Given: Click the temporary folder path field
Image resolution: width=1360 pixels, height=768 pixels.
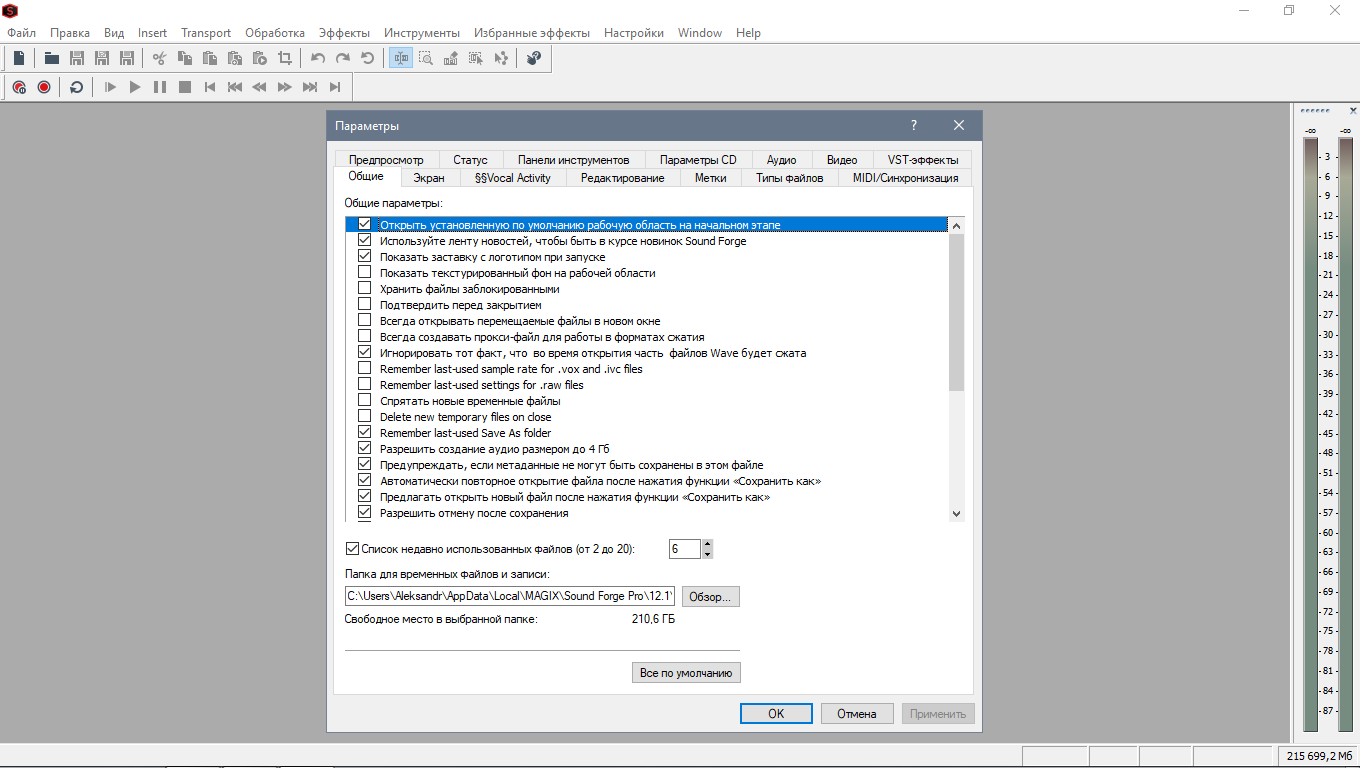Looking at the screenshot, I should 510,596.
